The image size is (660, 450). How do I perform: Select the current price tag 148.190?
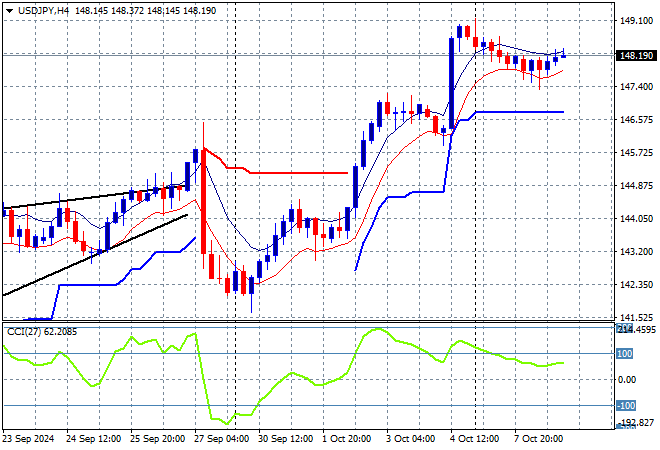click(636, 56)
